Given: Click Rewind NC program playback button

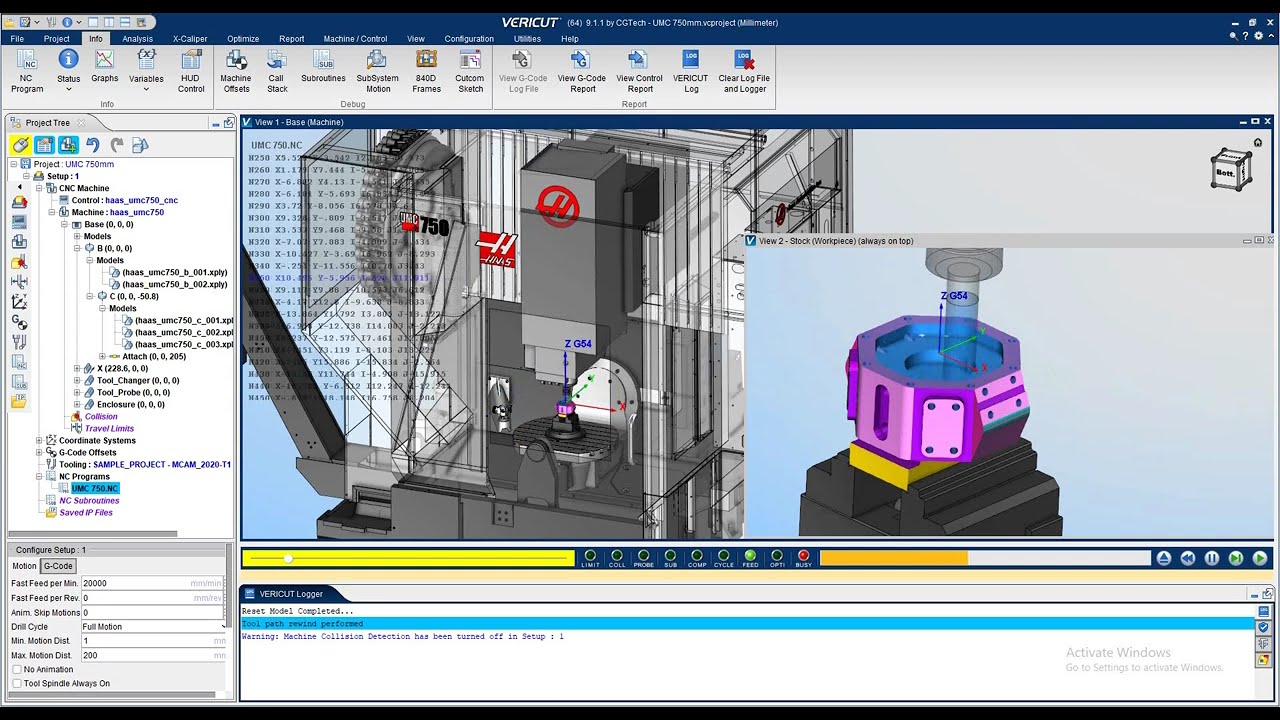Looking at the screenshot, I should click(1188, 559).
